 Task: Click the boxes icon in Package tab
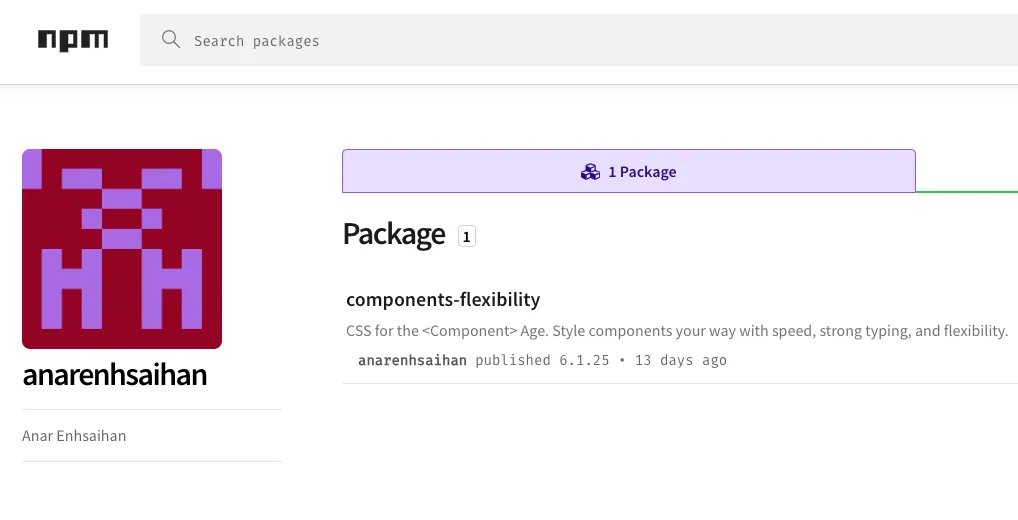click(x=590, y=172)
